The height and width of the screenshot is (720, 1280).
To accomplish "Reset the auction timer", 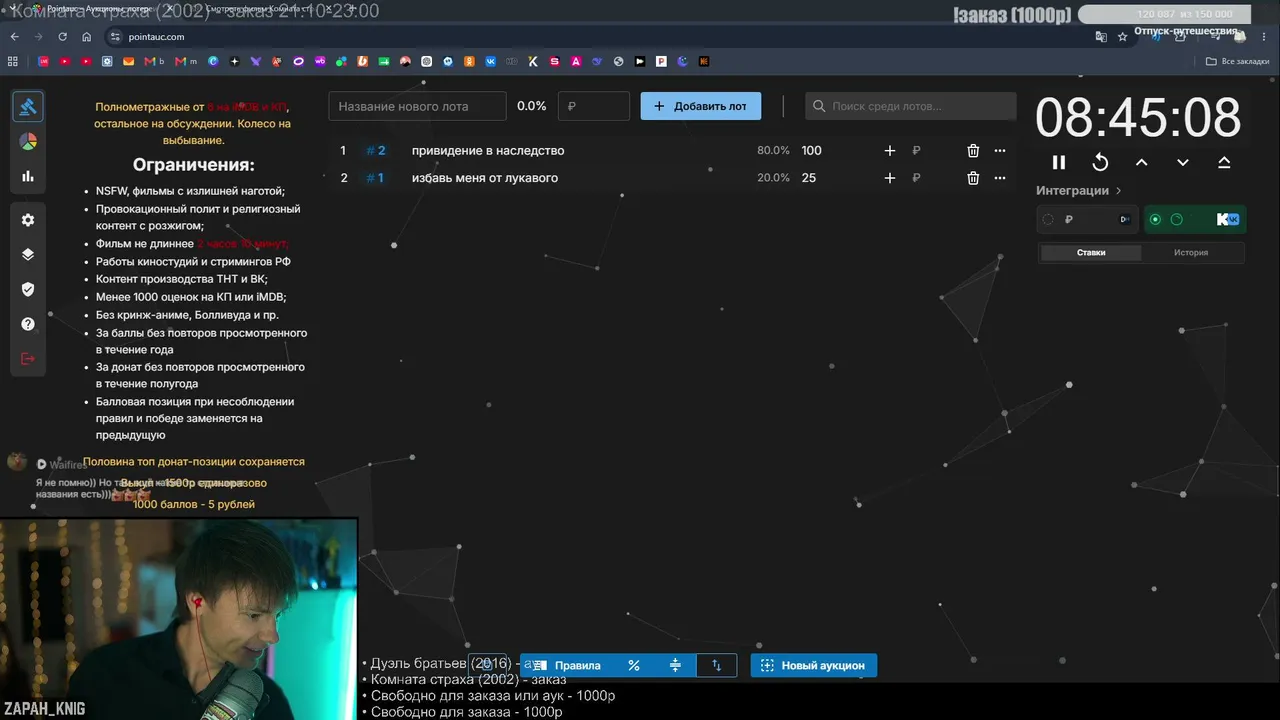I will (1100, 162).
